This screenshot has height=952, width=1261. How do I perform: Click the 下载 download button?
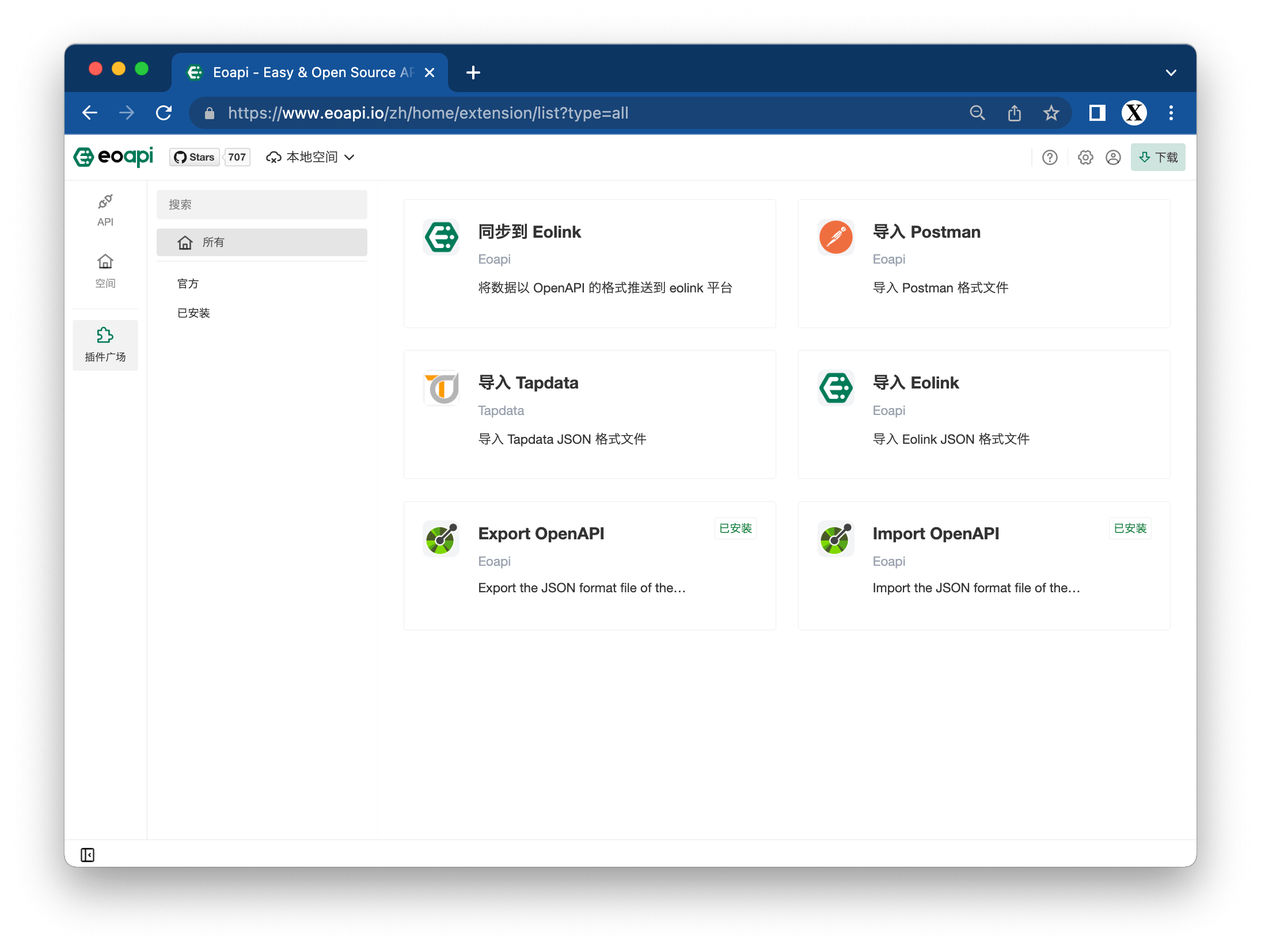coord(1158,157)
